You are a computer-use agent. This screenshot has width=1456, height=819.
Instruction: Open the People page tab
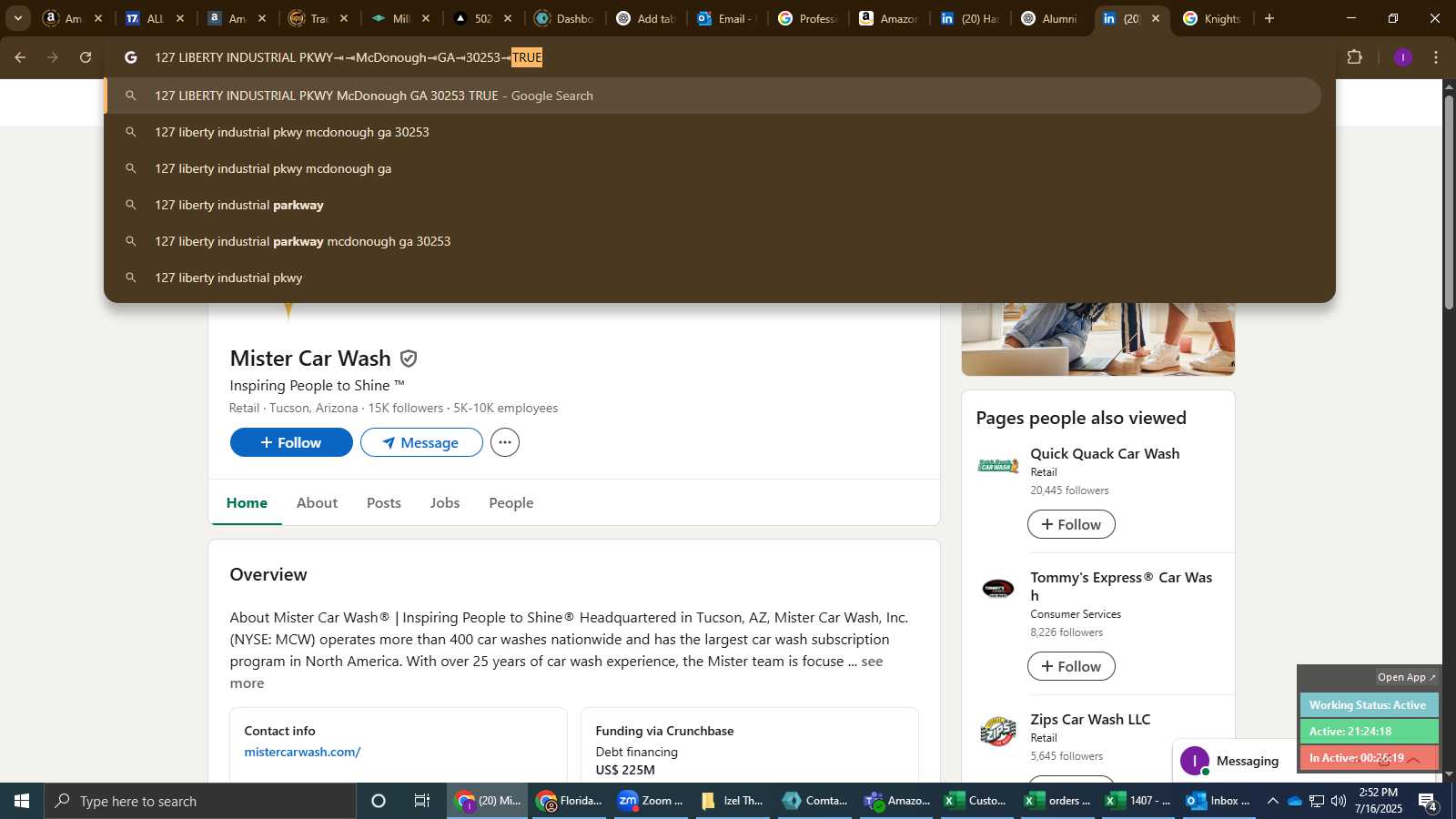(511, 502)
